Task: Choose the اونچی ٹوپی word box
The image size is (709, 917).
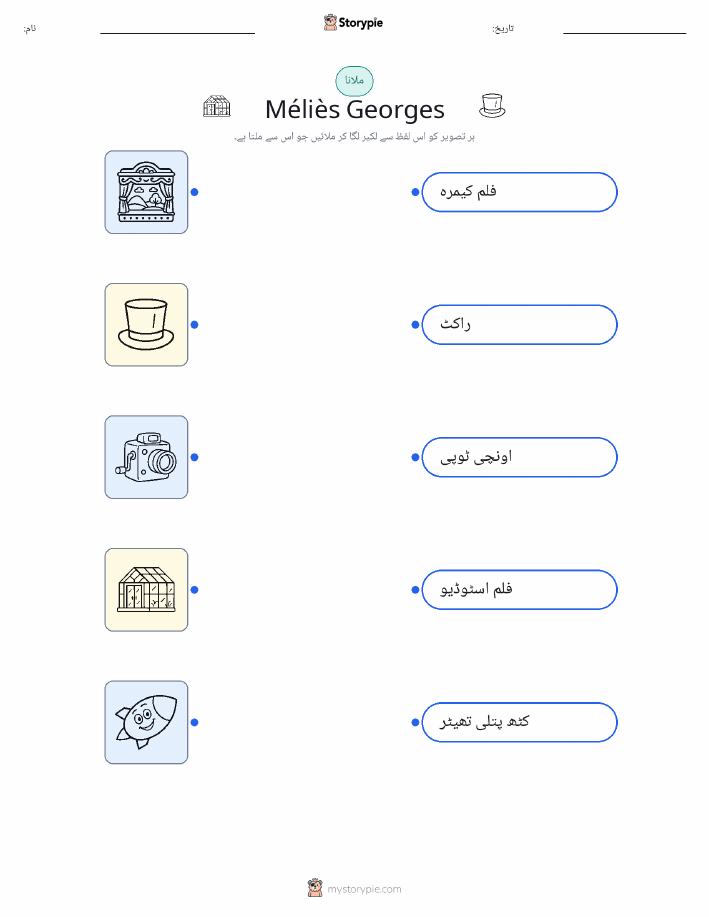Action: point(519,457)
